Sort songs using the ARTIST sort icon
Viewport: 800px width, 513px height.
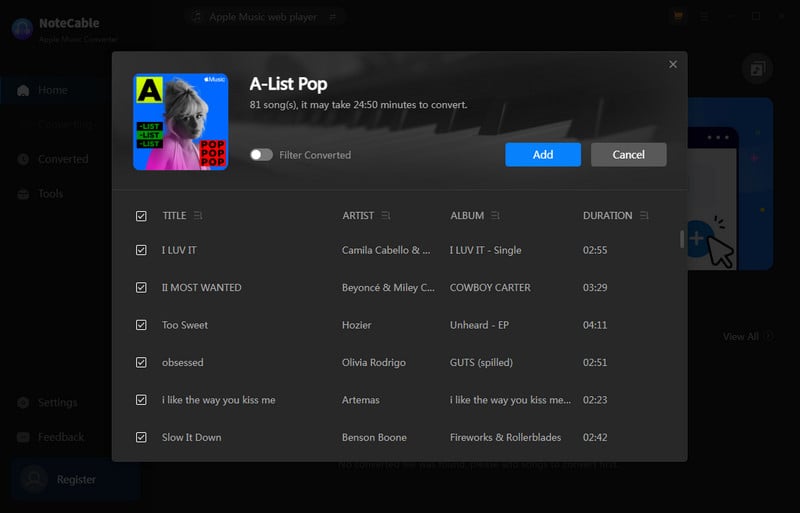click(386, 216)
